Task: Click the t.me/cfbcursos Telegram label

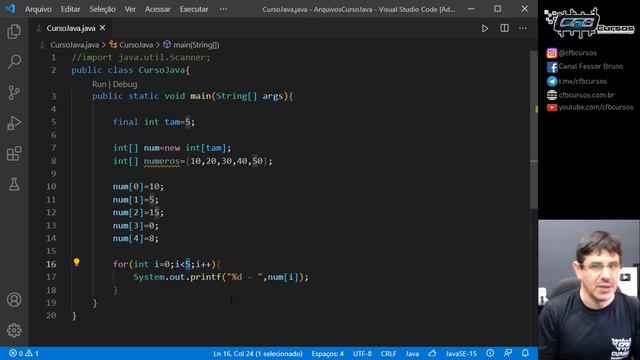Action: [x=583, y=81]
